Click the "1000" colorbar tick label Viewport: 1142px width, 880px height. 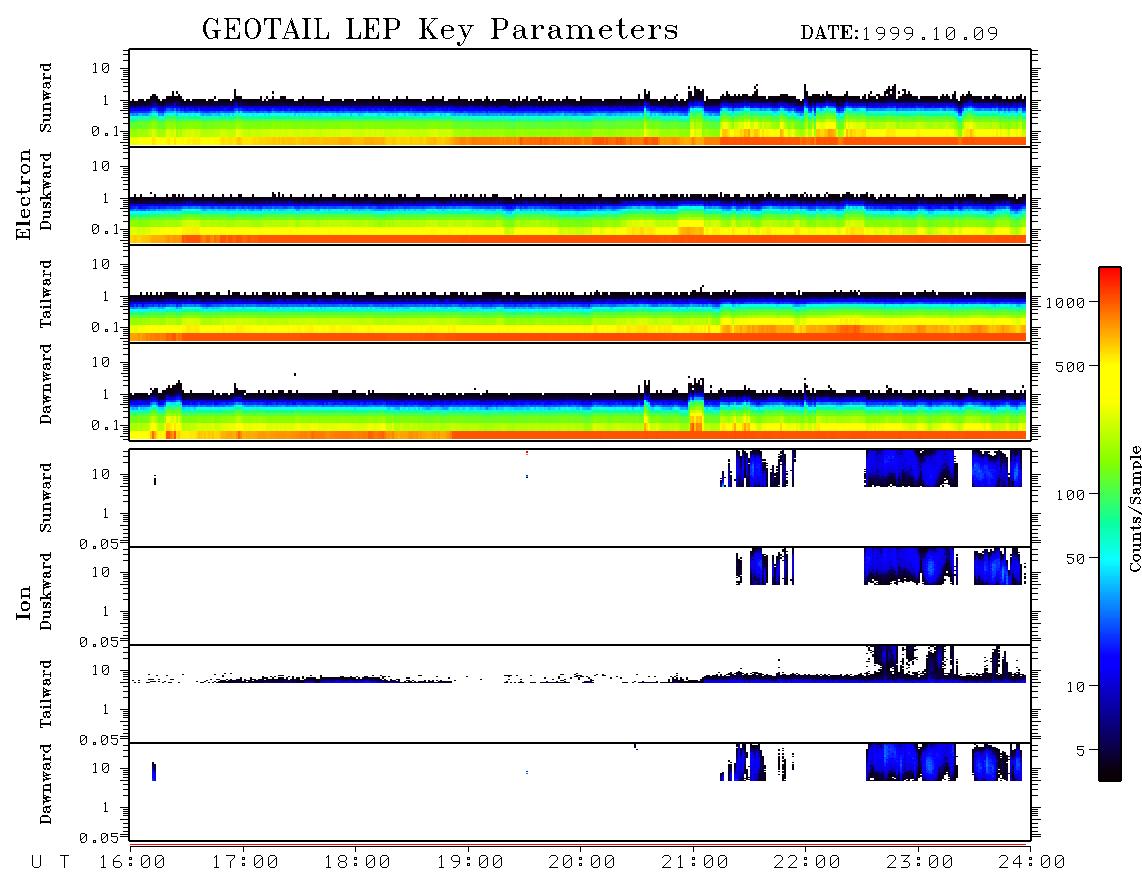coord(1066,303)
